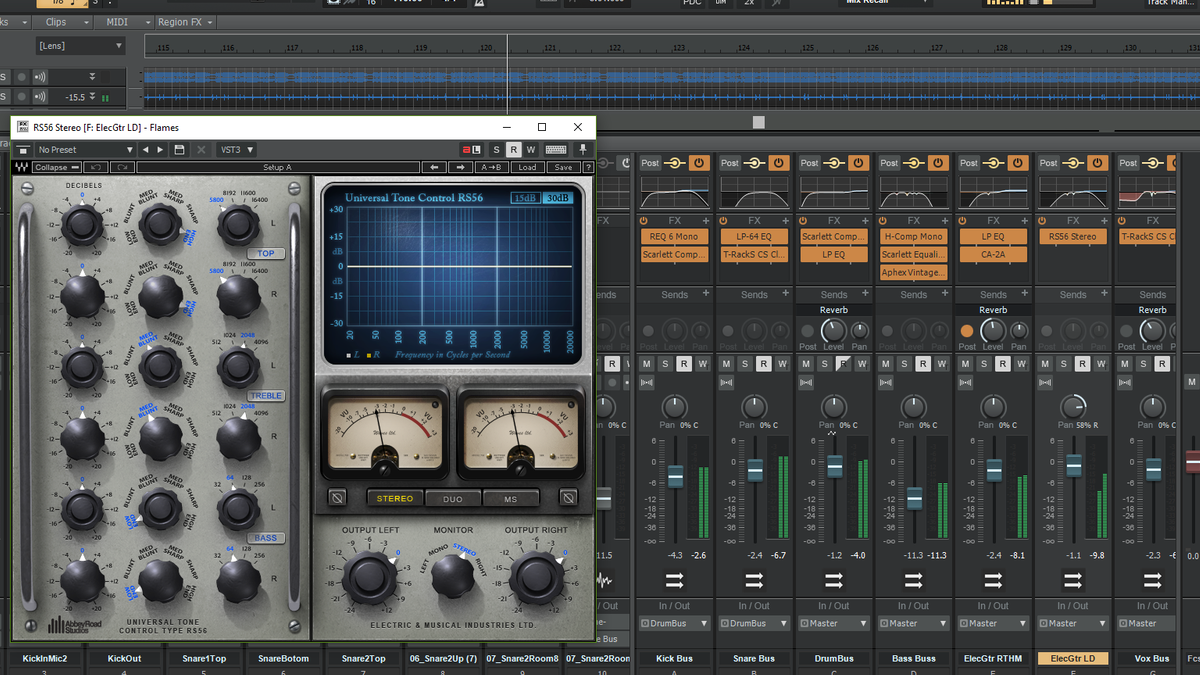
Task: Open the MIDI menu
Action: click(117, 21)
